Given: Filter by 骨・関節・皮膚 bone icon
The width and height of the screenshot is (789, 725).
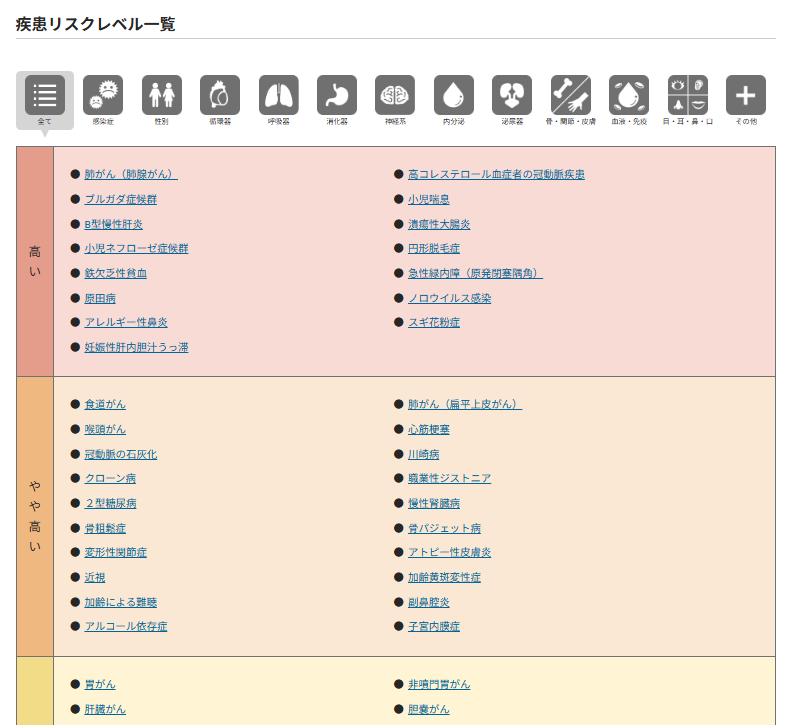Looking at the screenshot, I should 570,95.
